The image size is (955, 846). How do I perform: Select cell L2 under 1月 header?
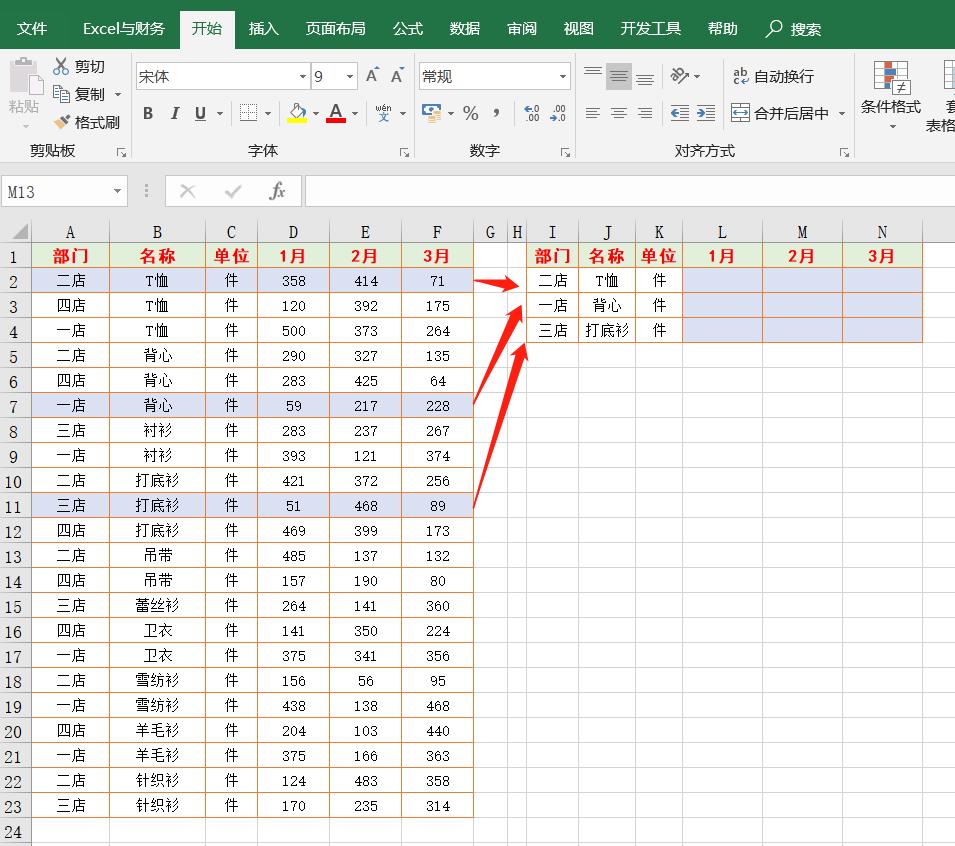tap(722, 280)
